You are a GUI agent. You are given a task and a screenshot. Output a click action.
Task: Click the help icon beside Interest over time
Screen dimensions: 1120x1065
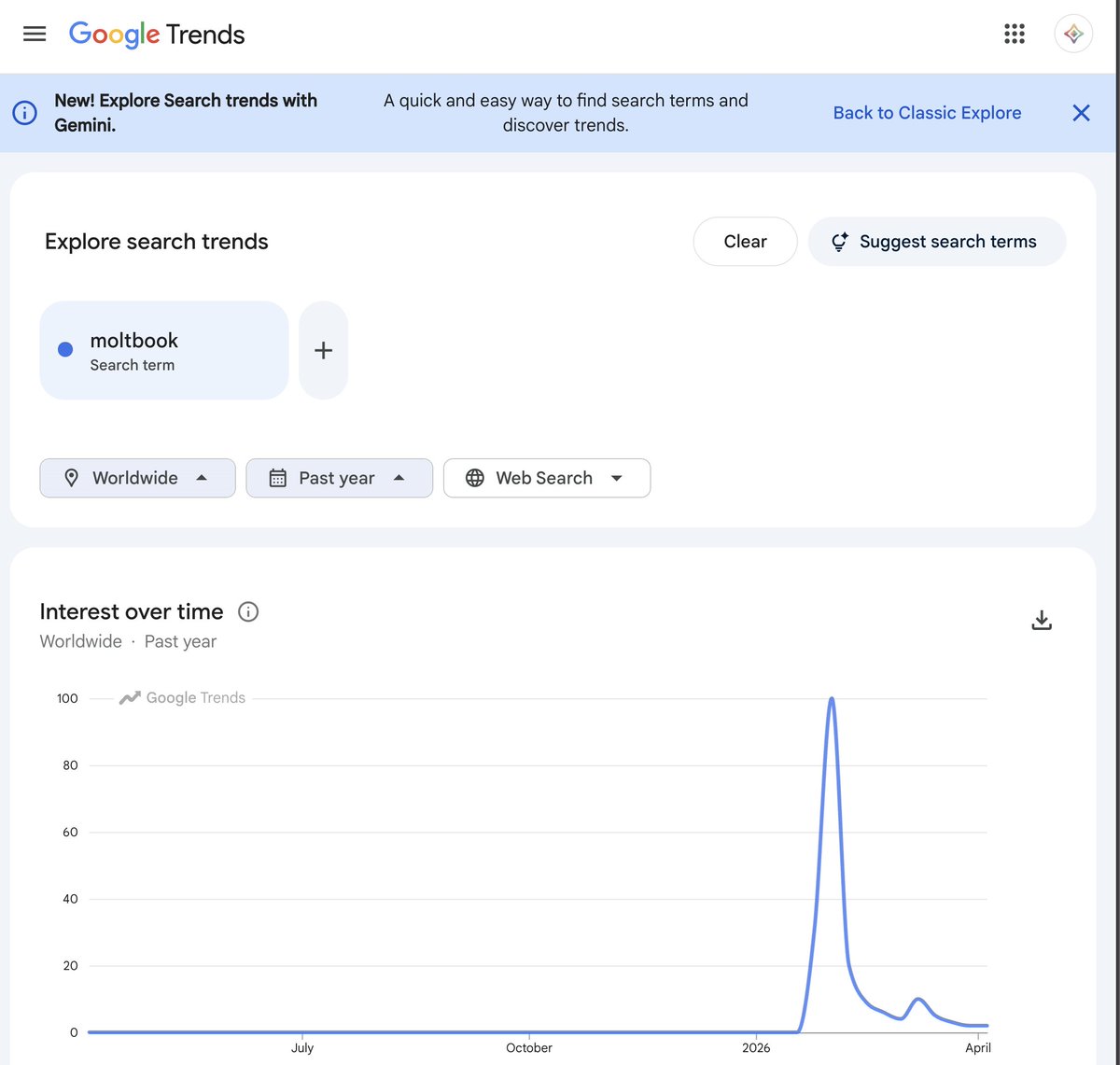[x=248, y=612]
